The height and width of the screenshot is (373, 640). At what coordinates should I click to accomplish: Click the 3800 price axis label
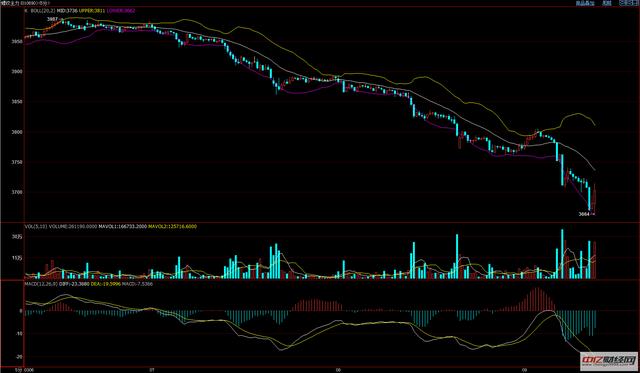(x=16, y=132)
